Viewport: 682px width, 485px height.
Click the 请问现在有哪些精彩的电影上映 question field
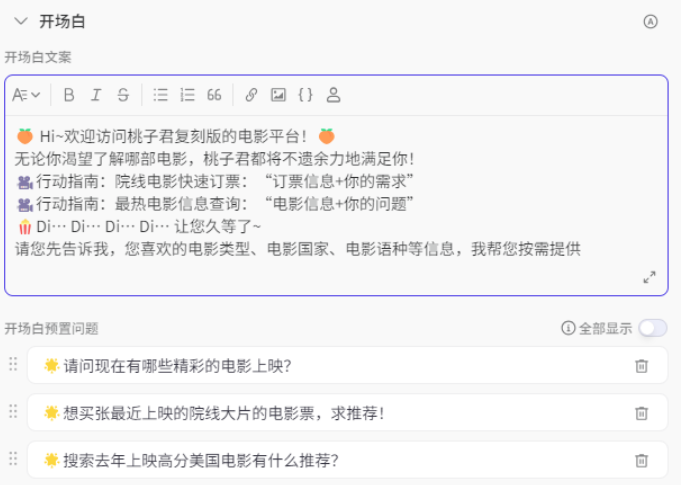pos(347,365)
